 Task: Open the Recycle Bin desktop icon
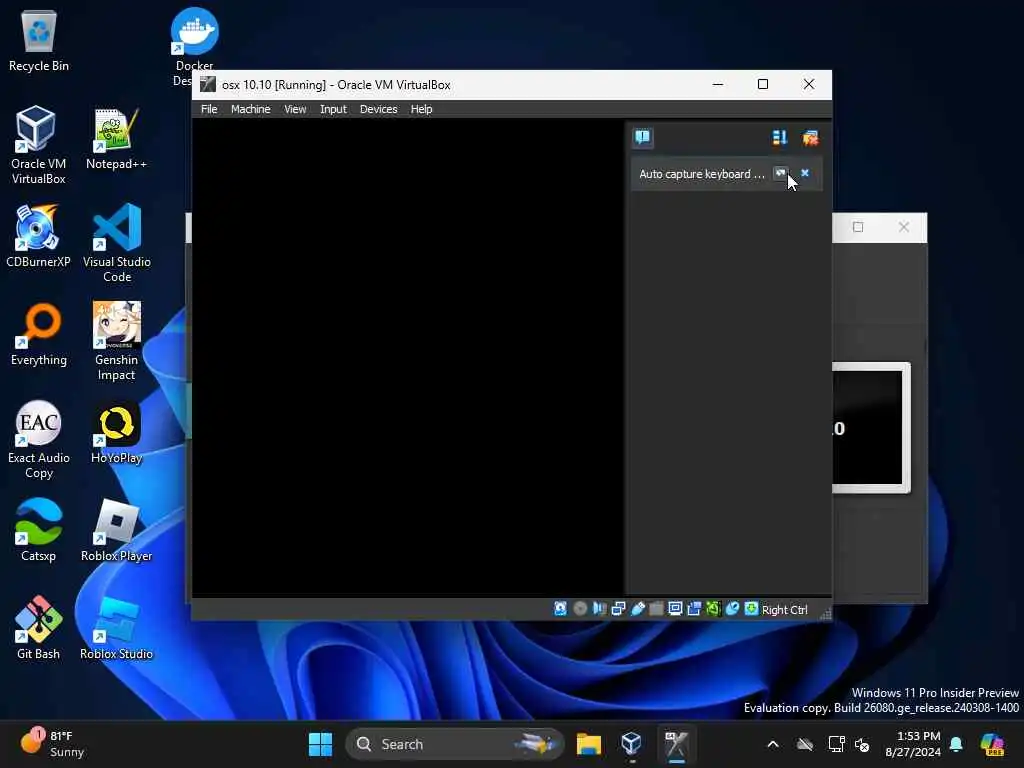tap(39, 41)
